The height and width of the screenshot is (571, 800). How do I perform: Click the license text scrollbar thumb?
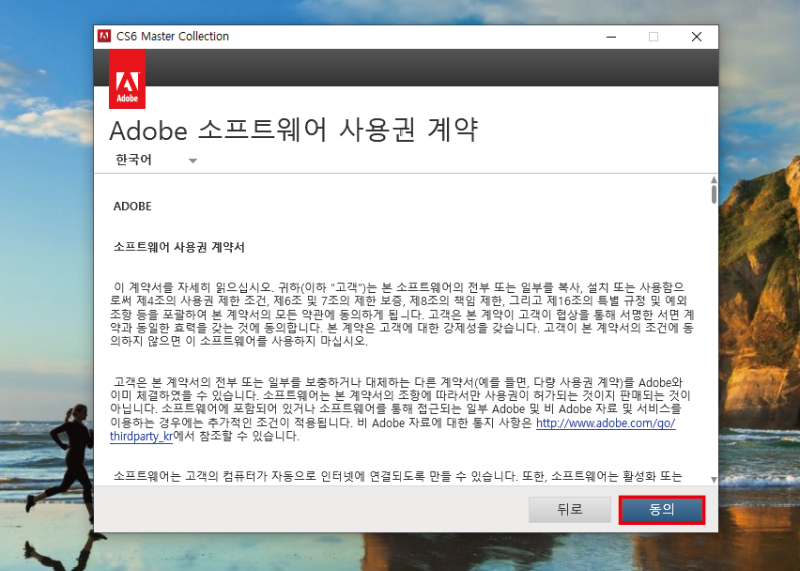pos(713,194)
